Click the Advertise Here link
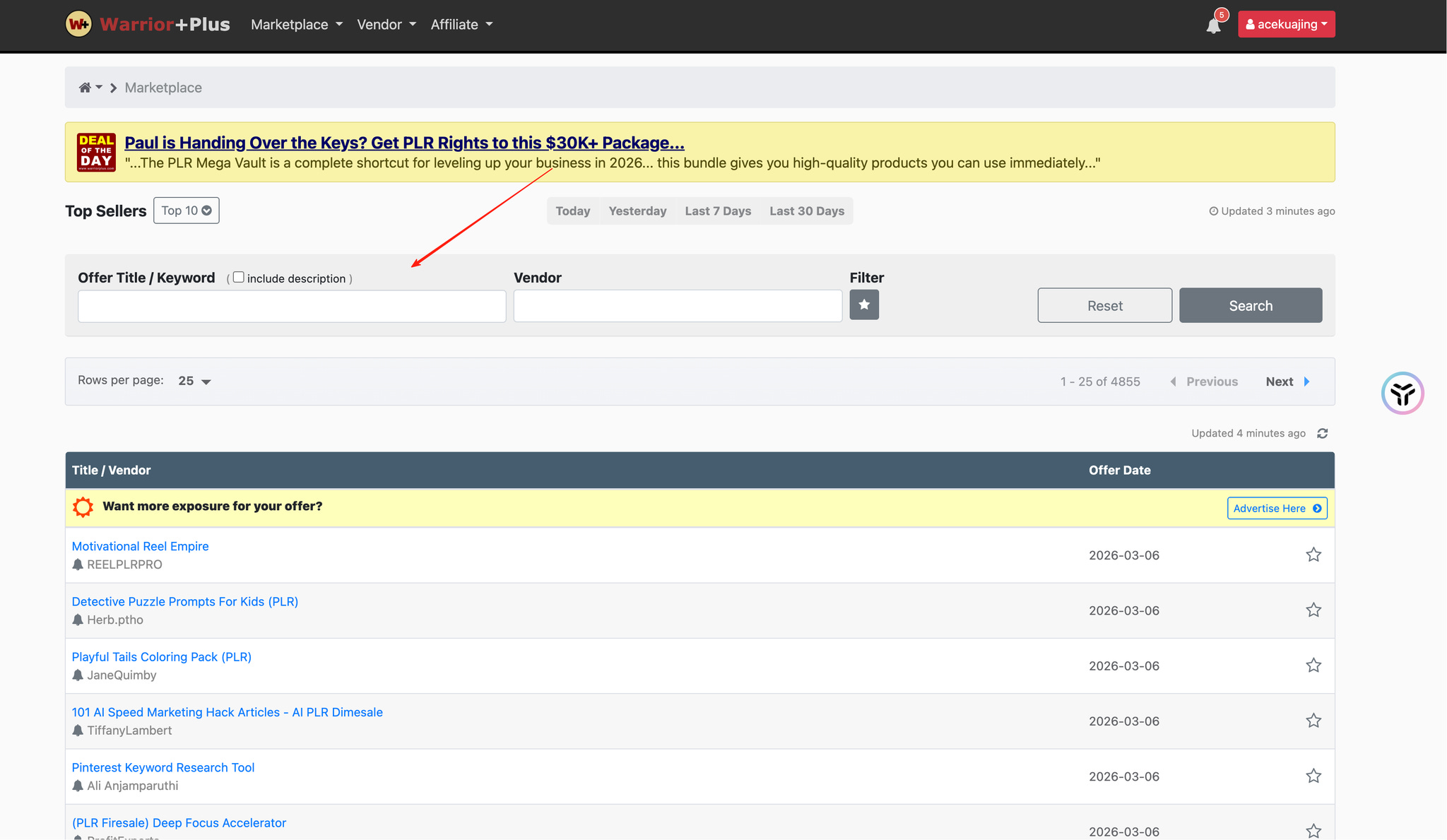The width and height of the screenshot is (1447, 840). (1276, 508)
